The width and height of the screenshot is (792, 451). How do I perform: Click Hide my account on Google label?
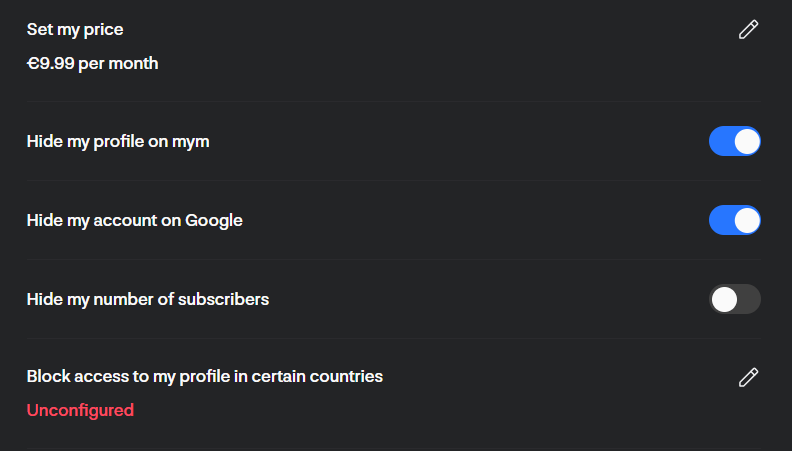[134, 221]
